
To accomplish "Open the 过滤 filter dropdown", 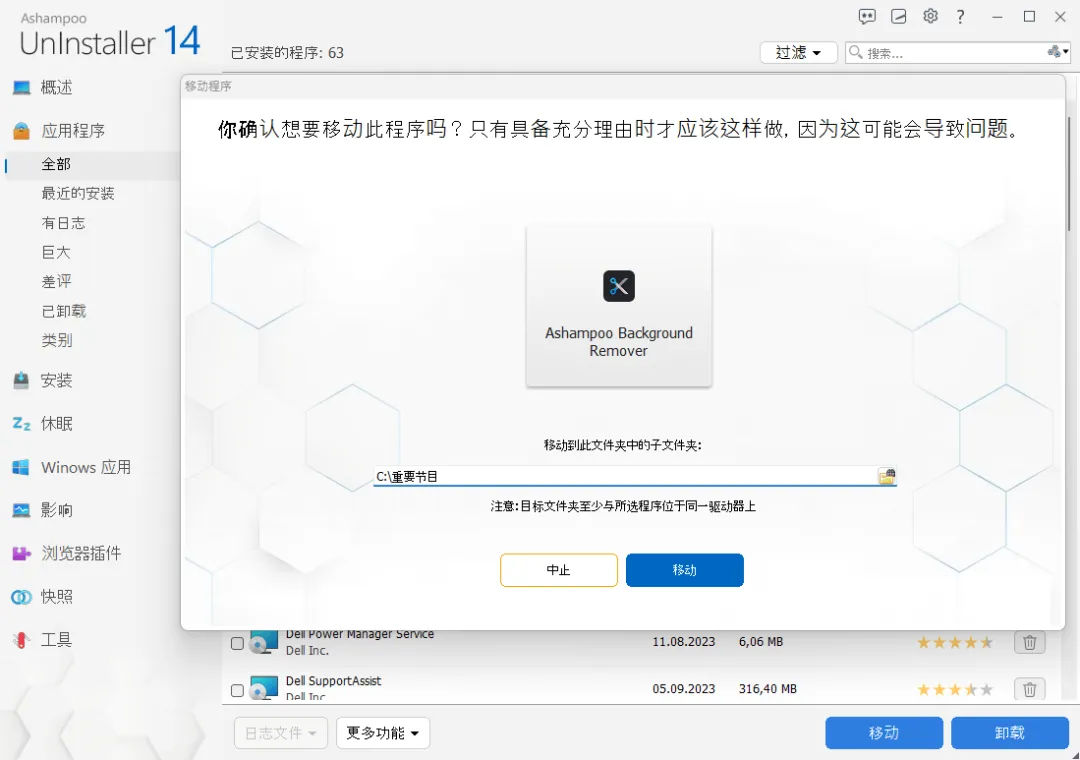I will [798, 52].
